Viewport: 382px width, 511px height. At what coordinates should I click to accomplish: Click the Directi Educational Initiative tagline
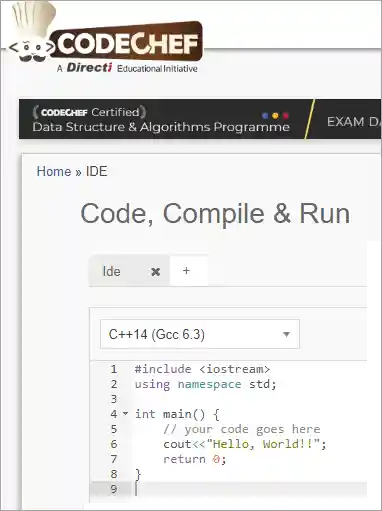[127, 68]
